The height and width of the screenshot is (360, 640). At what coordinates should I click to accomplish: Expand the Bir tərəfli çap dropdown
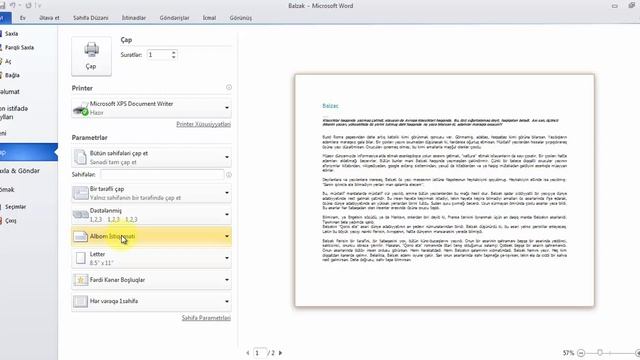point(151,193)
